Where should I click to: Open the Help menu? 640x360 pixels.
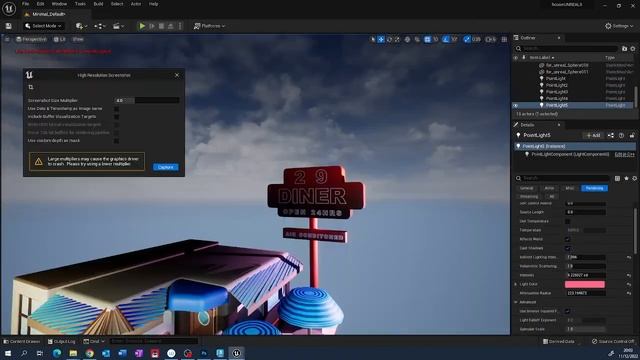click(x=153, y=4)
